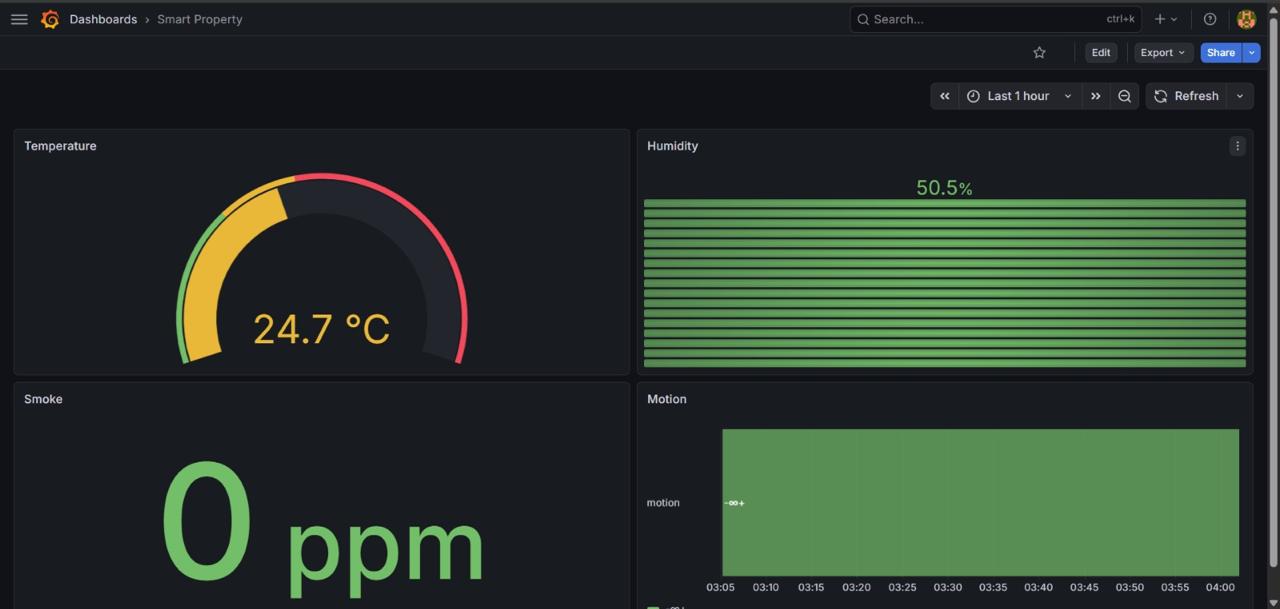Shift time range backward

pos(945,96)
